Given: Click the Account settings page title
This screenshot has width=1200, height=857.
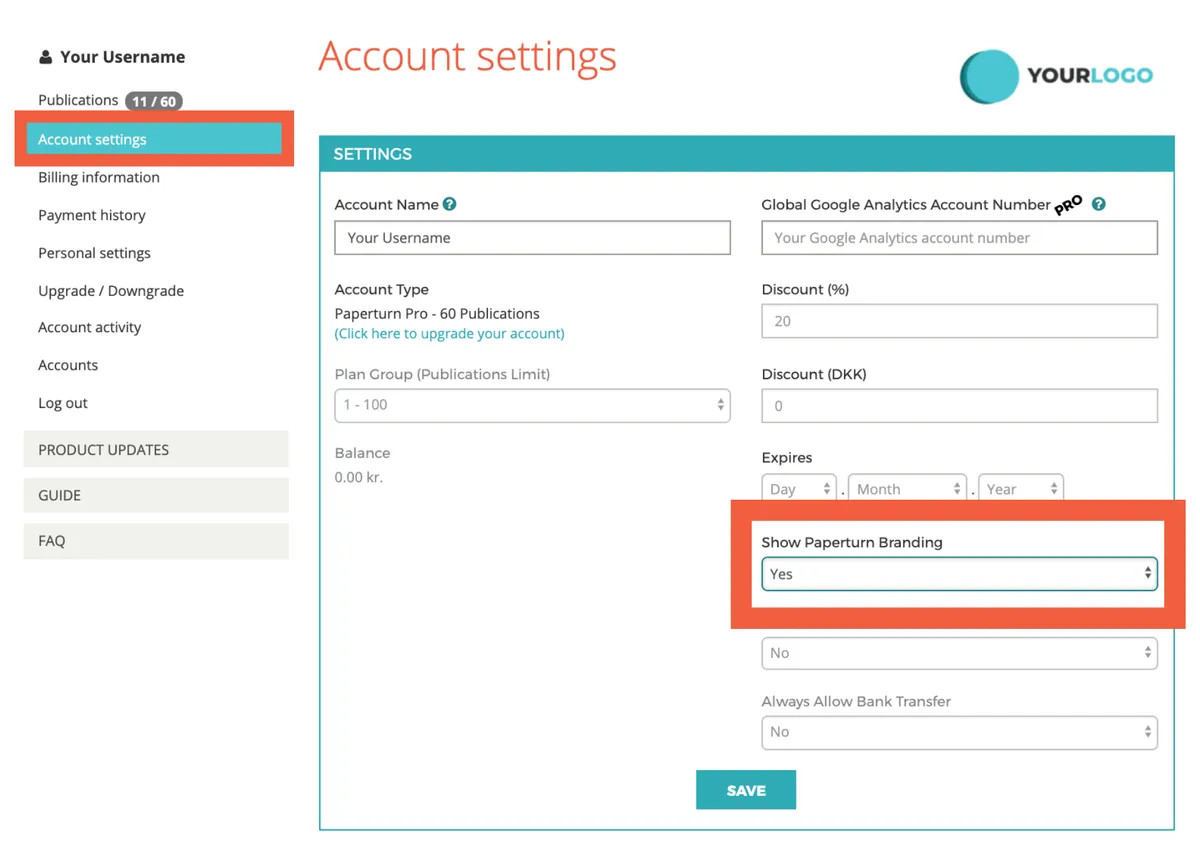Looking at the screenshot, I should pos(467,57).
